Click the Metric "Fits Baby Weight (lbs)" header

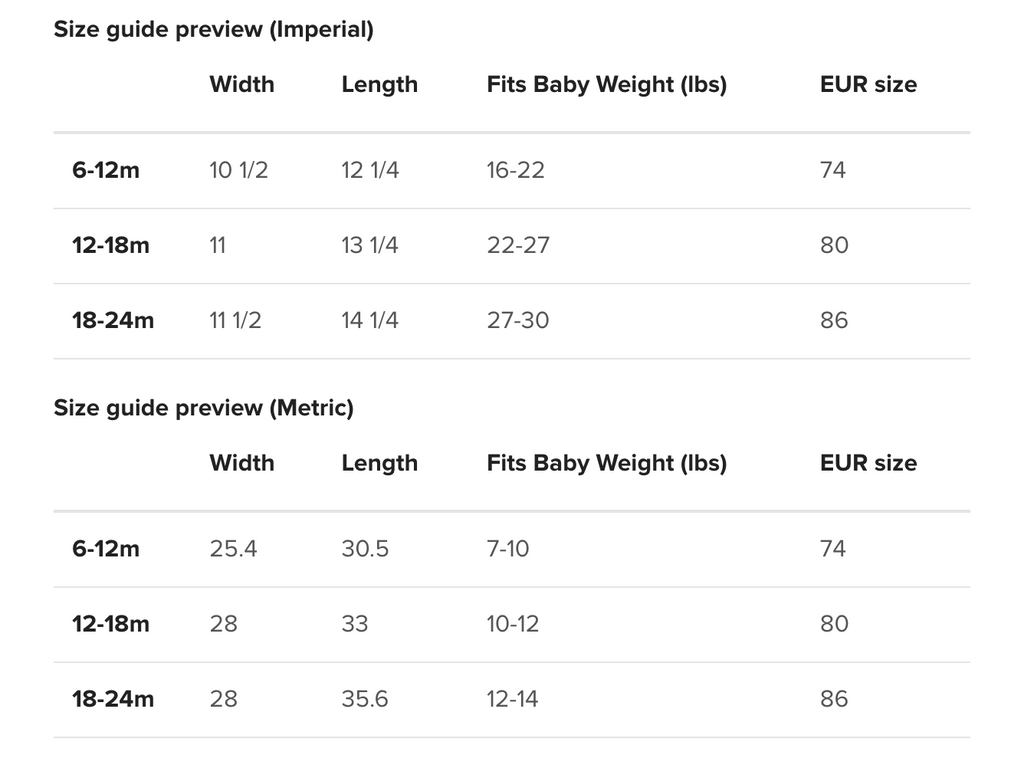coord(606,463)
